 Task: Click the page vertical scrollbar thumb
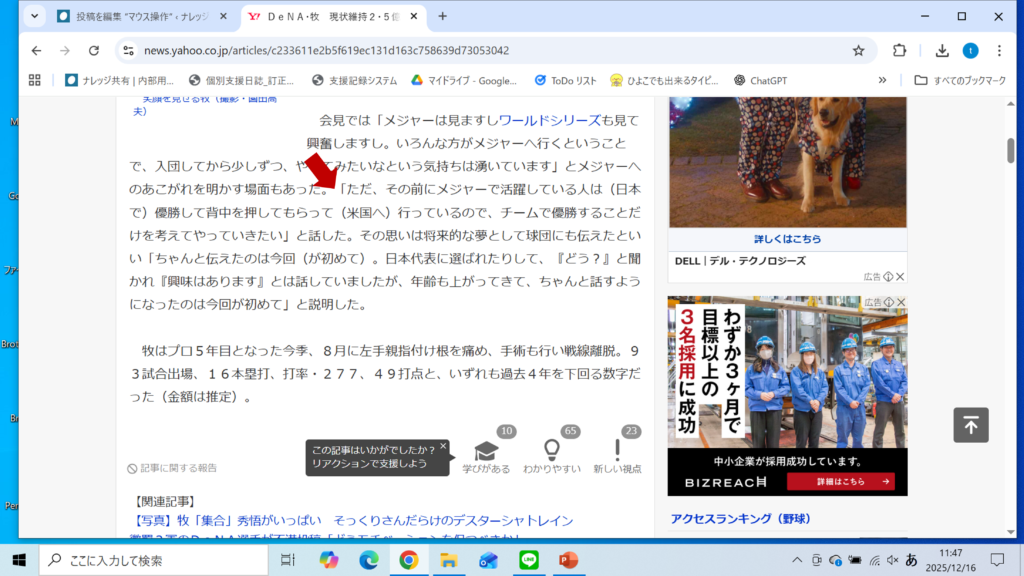point(1010,150)
